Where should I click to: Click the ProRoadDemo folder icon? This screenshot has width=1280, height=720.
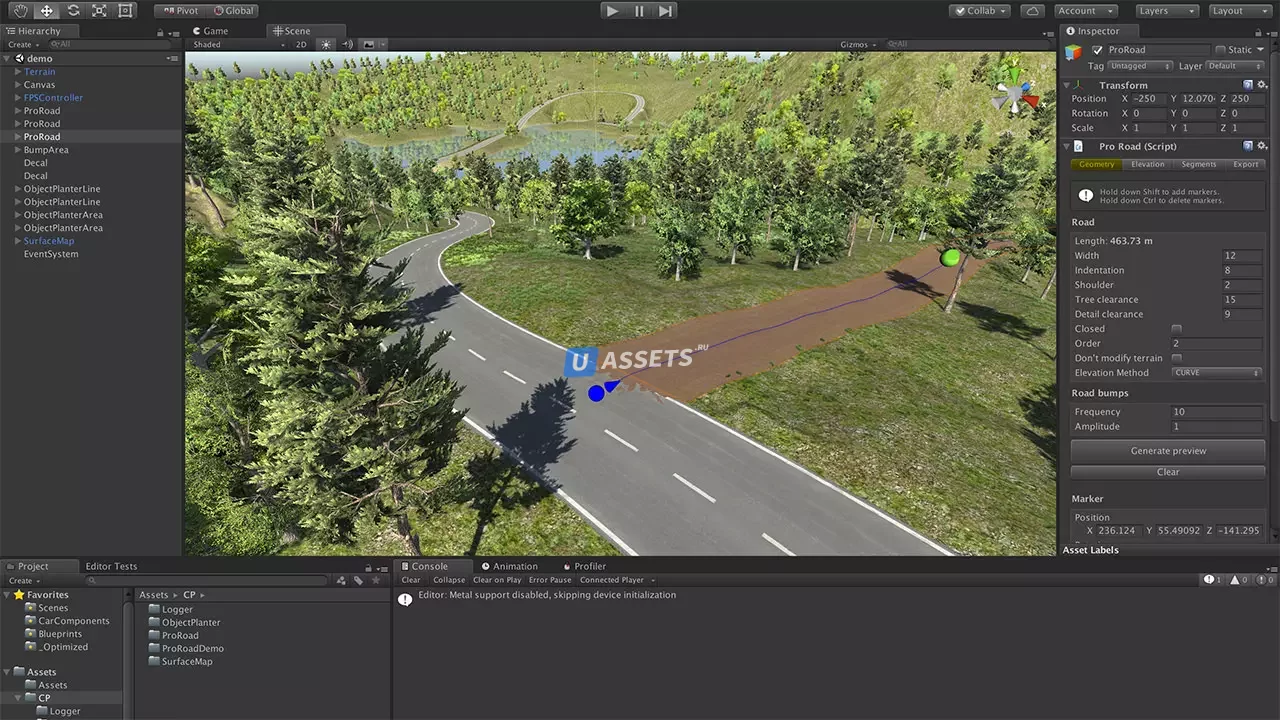[154, 648]
